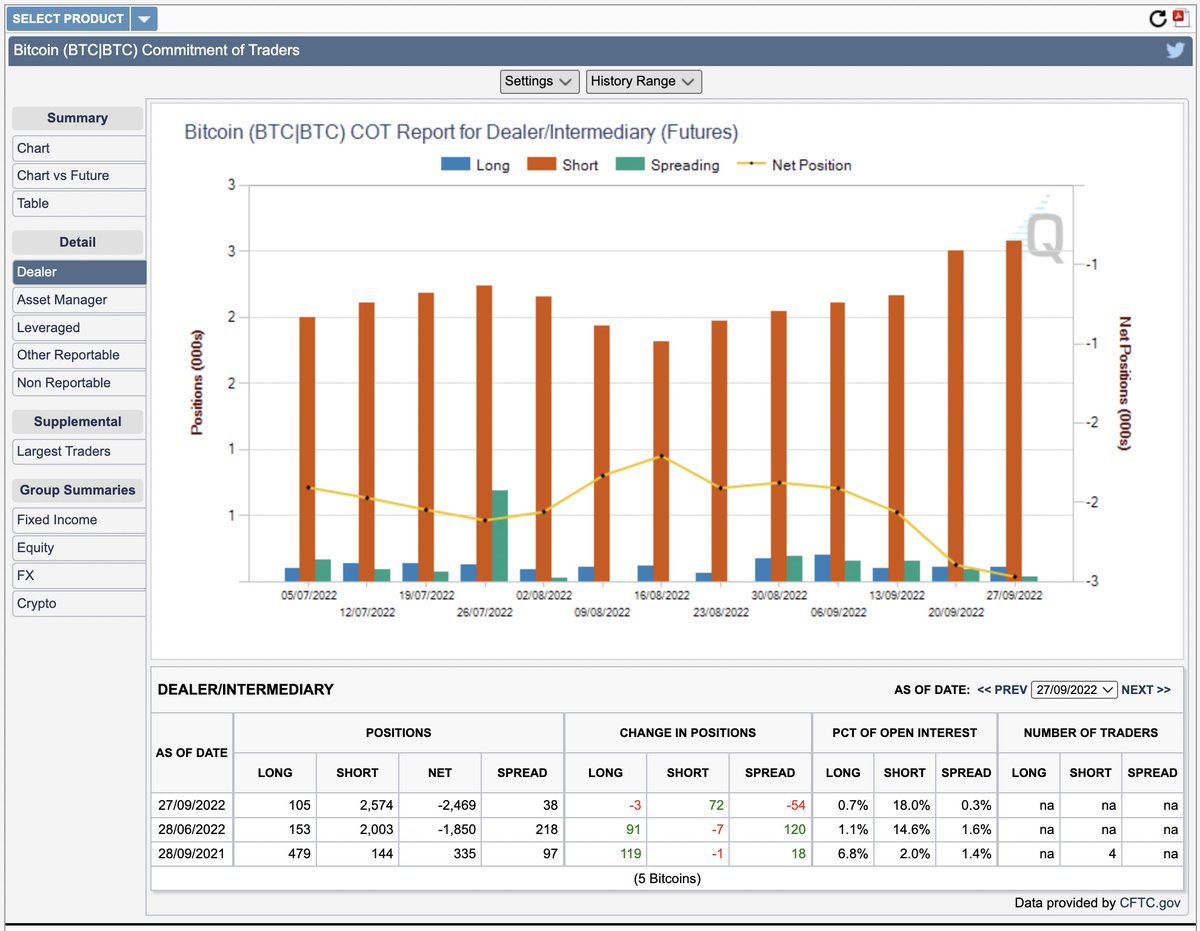This screenshot has height=931, width=1200.
Task: Open the as-of-date 27/09/2022 selector
Action: pyautogui.click(x=1074, y=690)
